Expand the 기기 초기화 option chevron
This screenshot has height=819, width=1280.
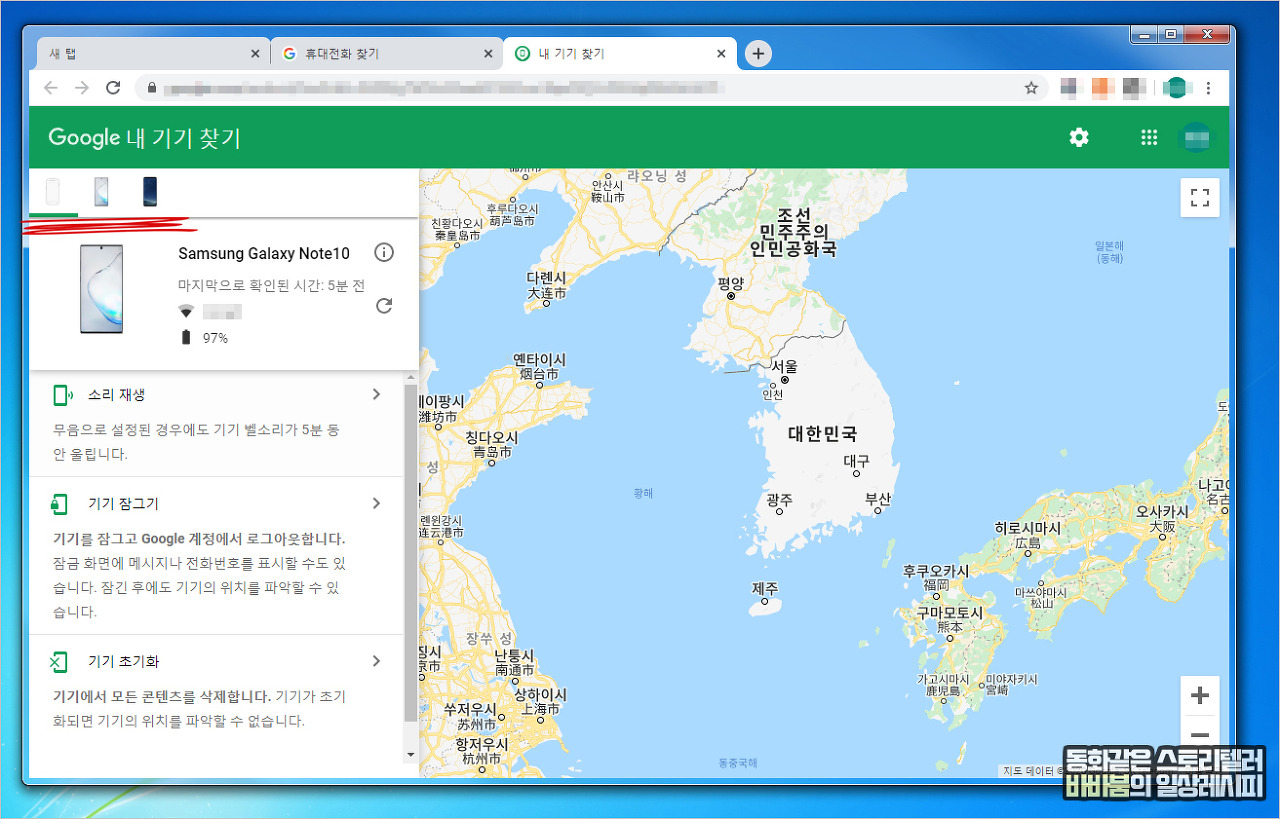coord(376,661)
